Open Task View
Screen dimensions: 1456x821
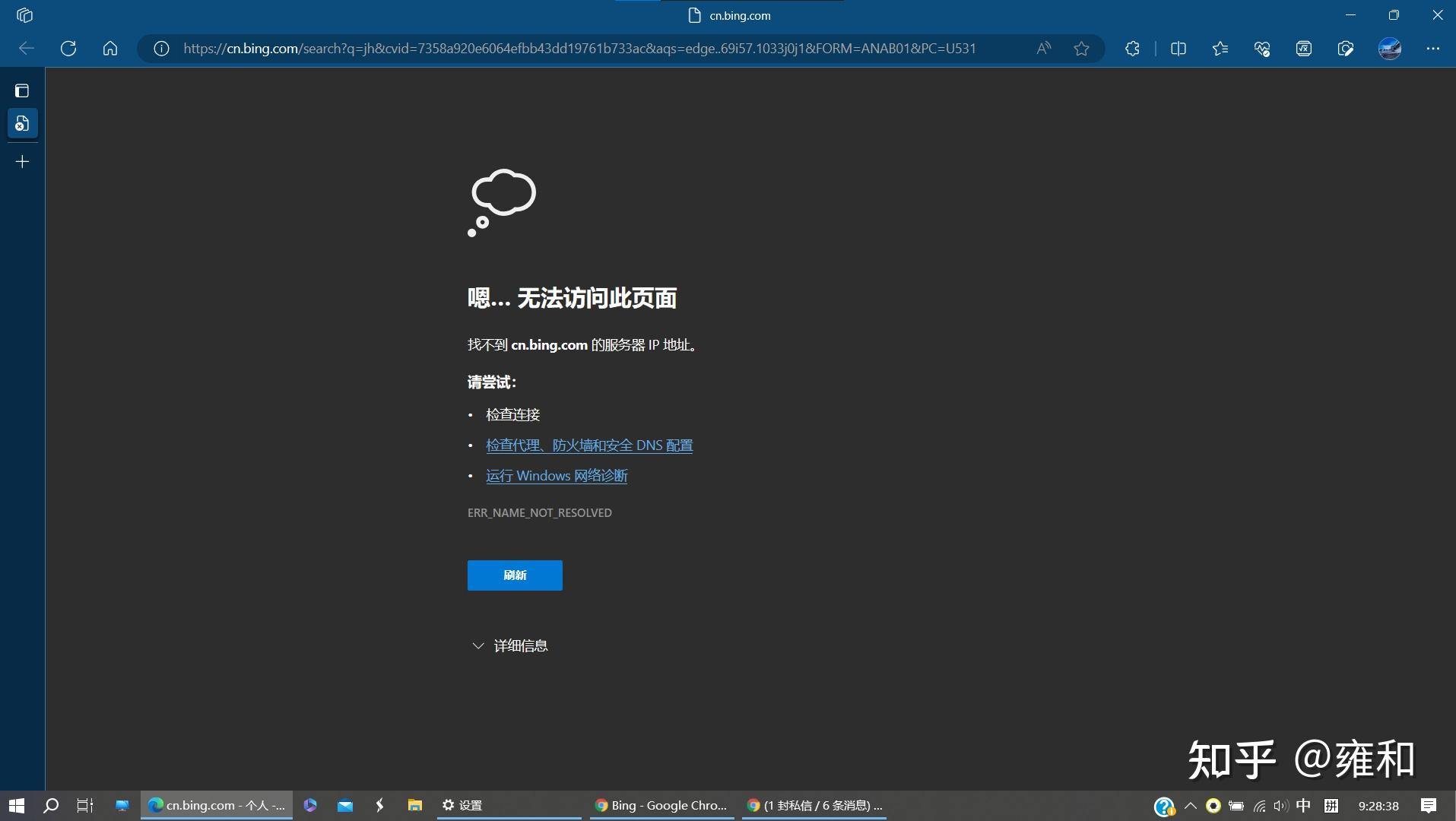[85, 806]
